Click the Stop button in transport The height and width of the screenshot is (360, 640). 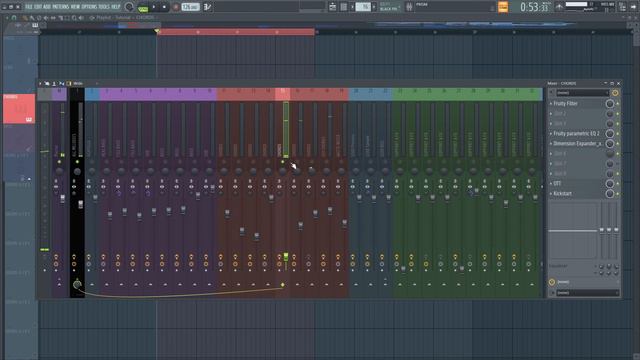coord(164,7)
